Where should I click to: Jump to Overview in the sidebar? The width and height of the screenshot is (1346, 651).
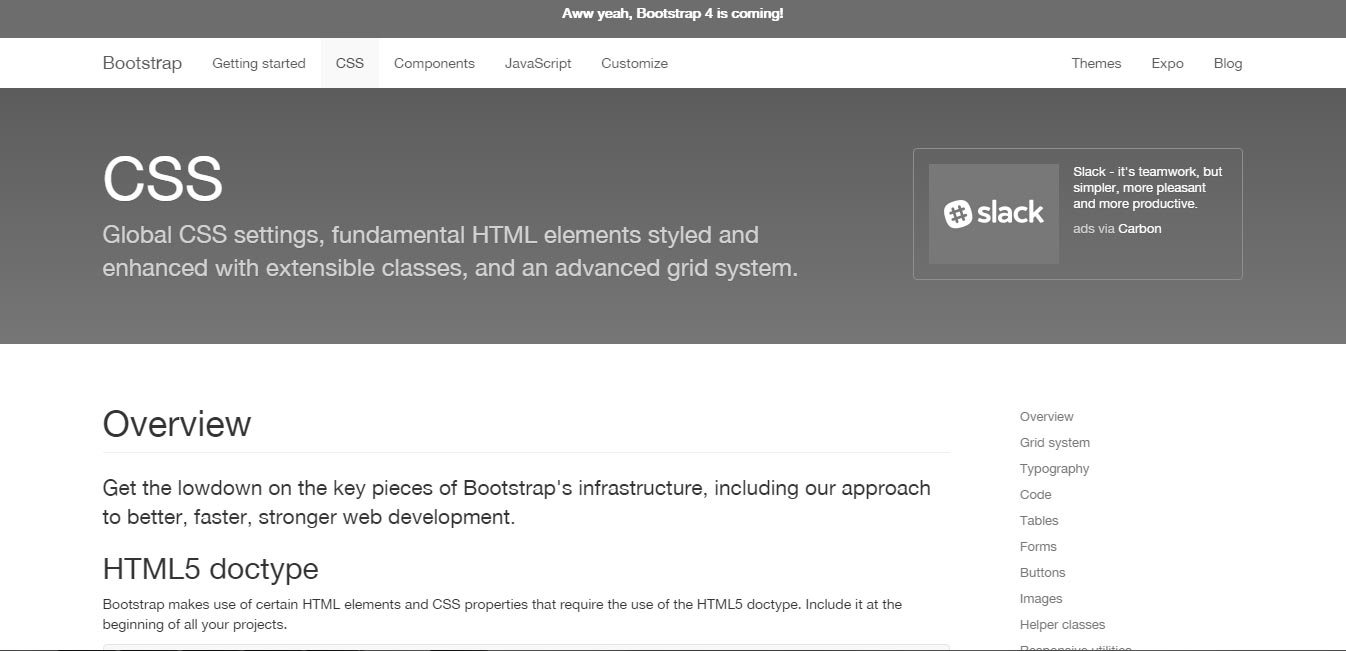(1046, 416)
